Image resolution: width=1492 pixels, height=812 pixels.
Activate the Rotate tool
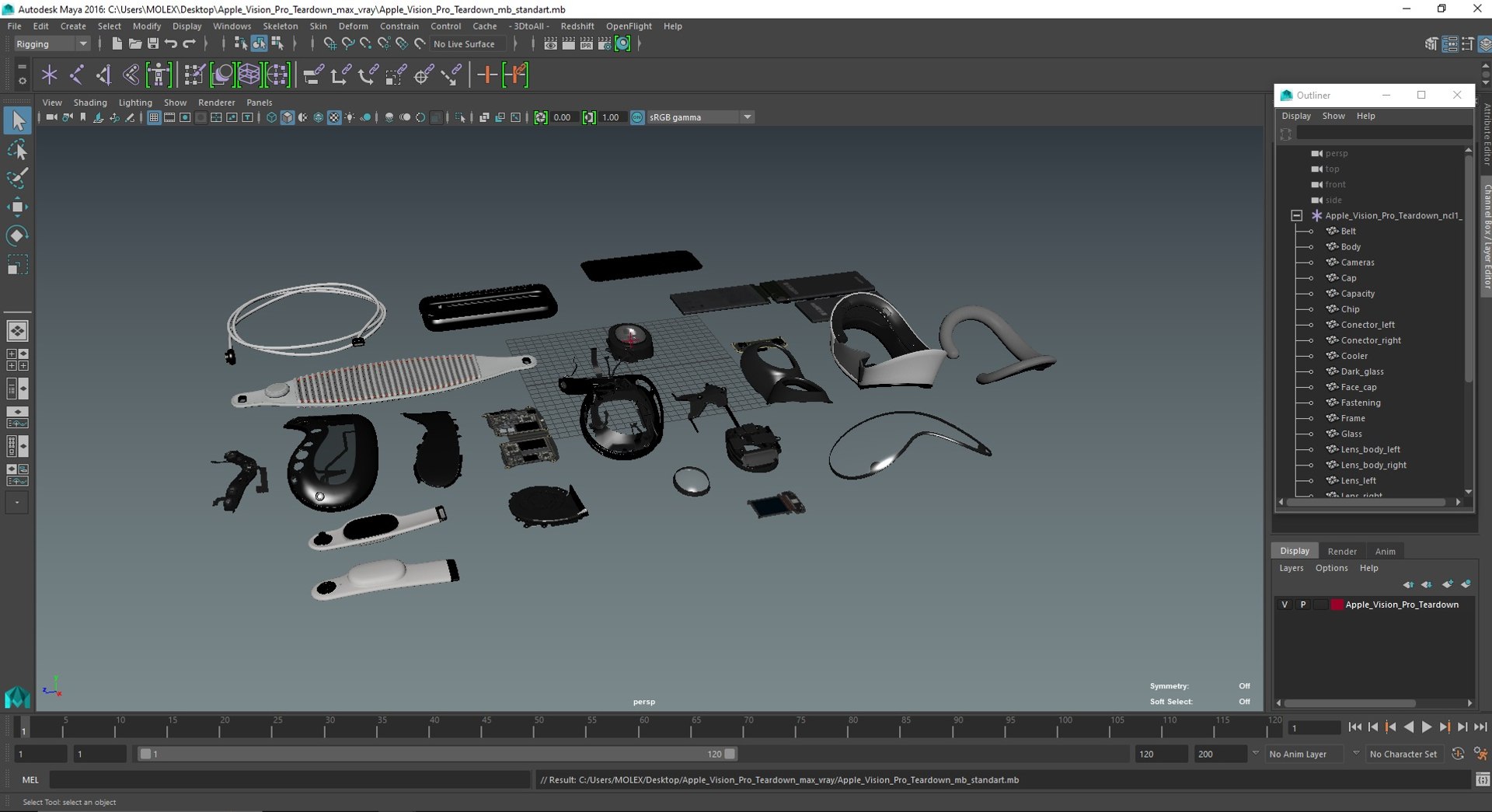tap(17, 235)
